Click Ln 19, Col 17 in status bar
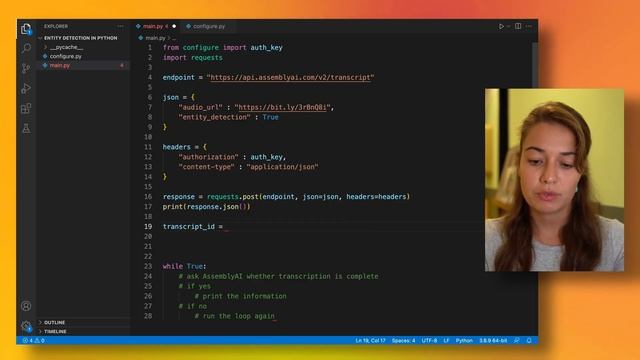This screenshot has width=640, height=360. pos(370,340)
